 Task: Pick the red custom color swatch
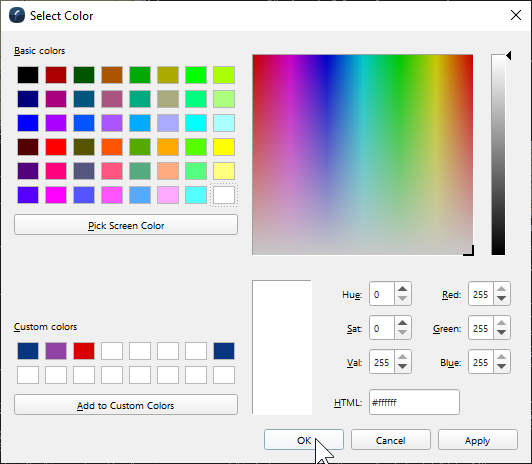pos(84,351)
